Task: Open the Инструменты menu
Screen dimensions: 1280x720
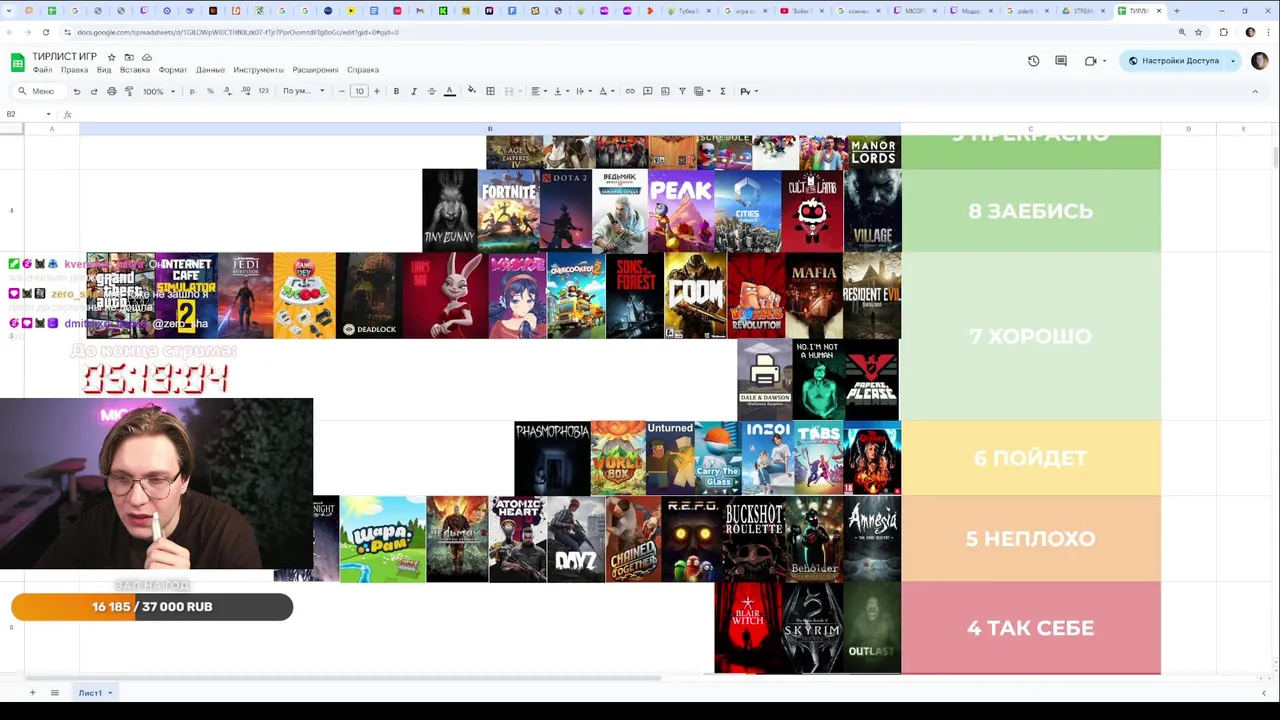Action: 259,70
